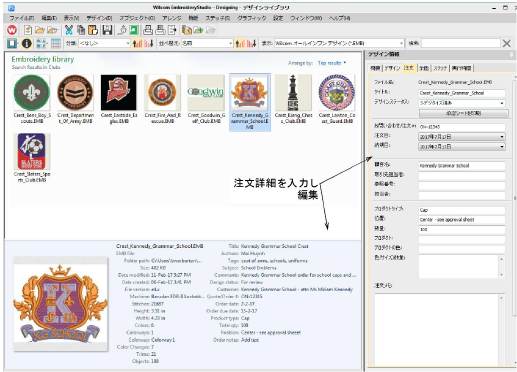Open the ステッチ menu

point(217,18)
